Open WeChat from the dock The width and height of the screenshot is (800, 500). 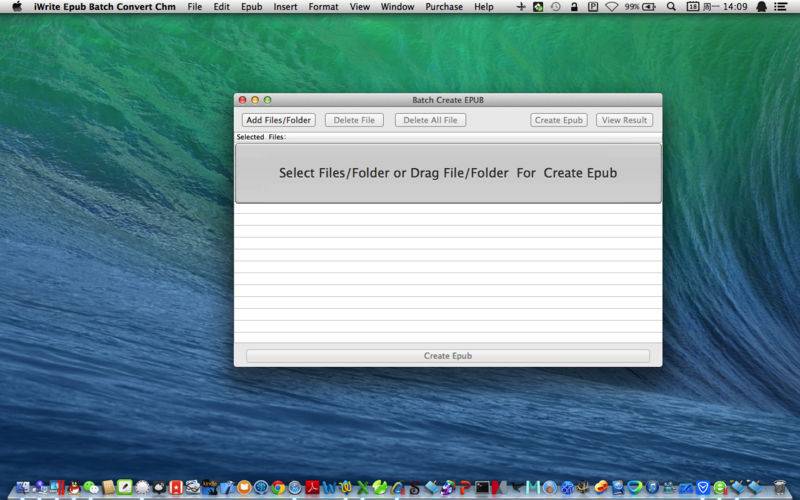click(x=91, y=488)
